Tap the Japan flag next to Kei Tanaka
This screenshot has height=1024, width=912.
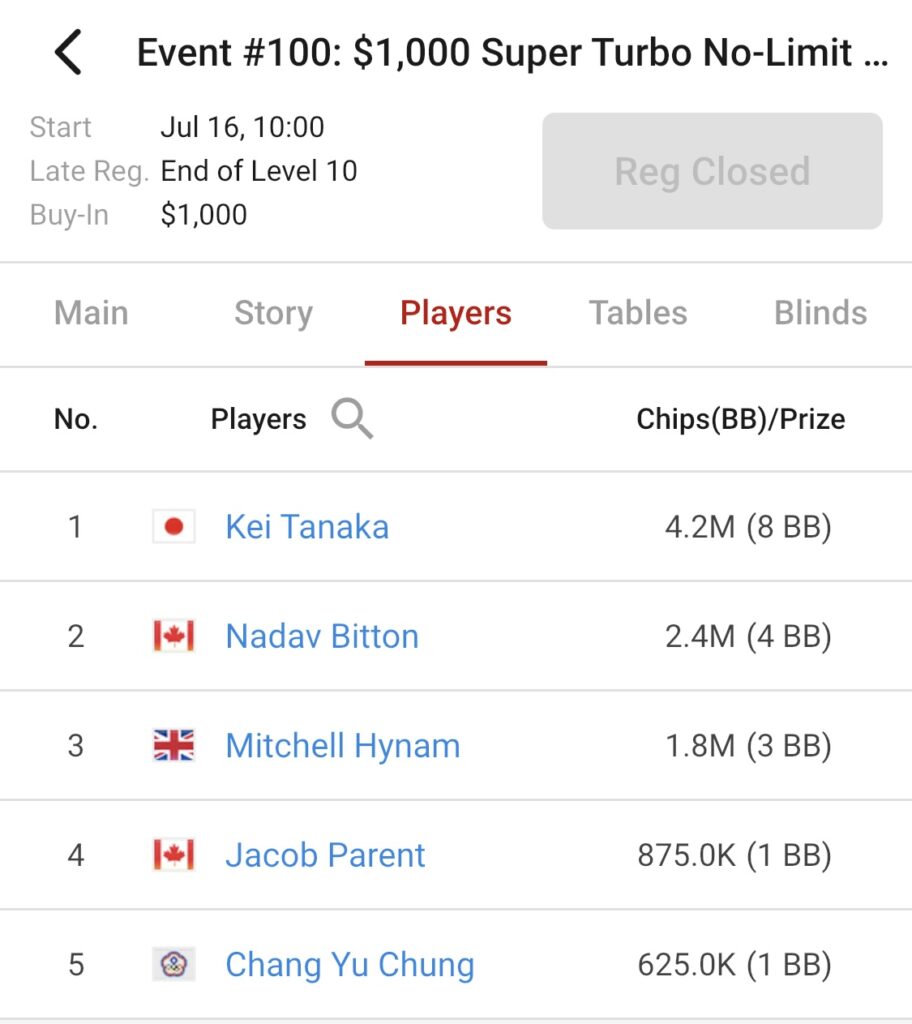[174, 526]
